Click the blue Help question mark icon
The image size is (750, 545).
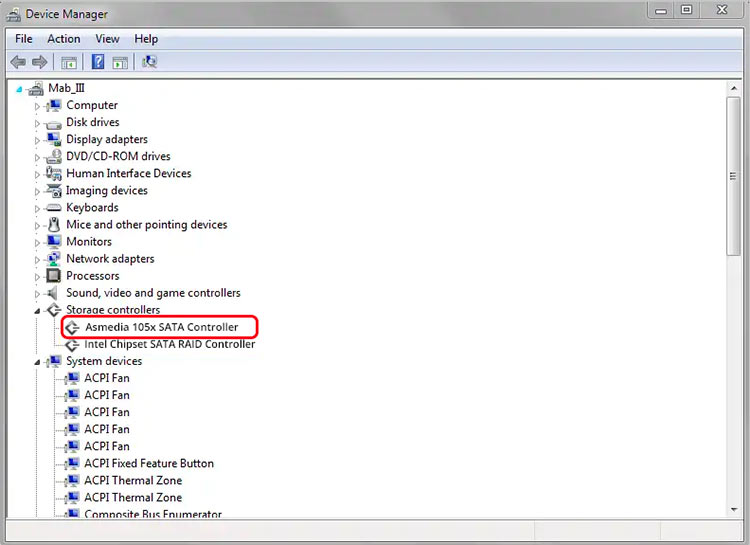click(98, 62)
